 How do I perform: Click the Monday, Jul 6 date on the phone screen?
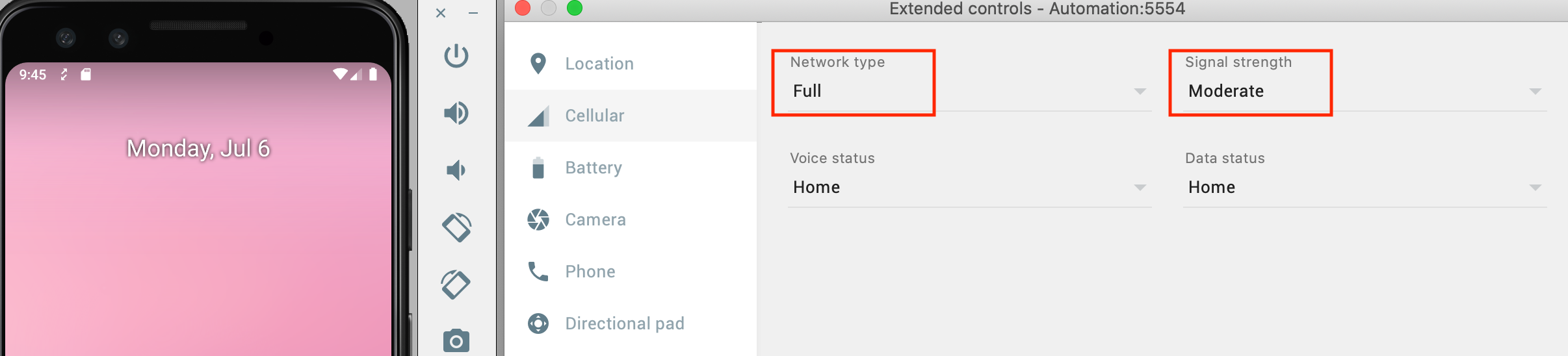198,149
